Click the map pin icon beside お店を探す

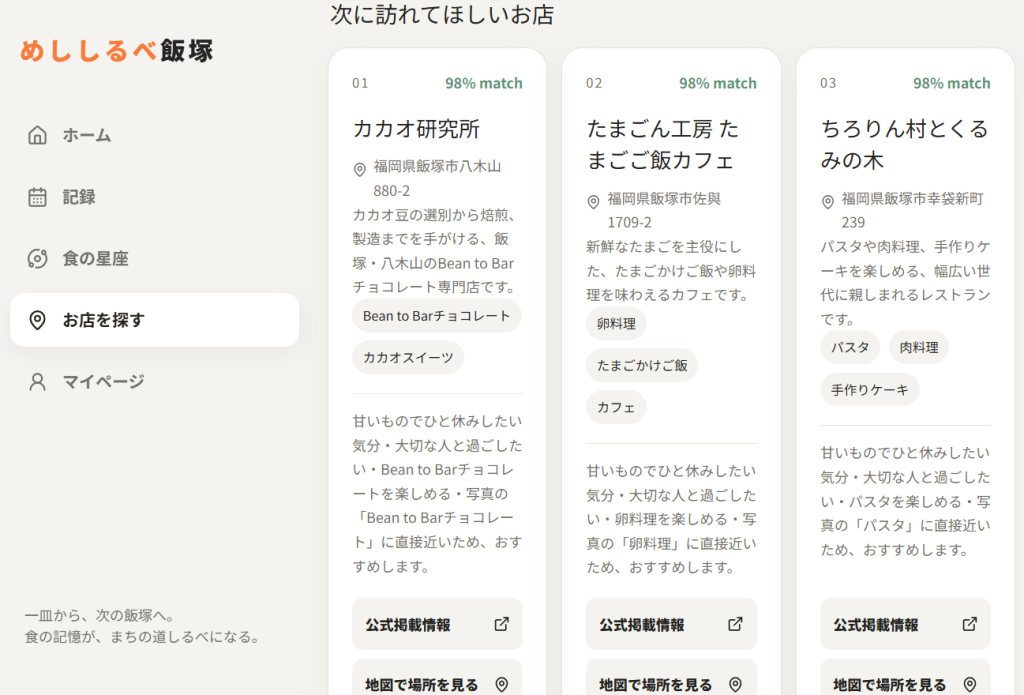pos(37,320)
